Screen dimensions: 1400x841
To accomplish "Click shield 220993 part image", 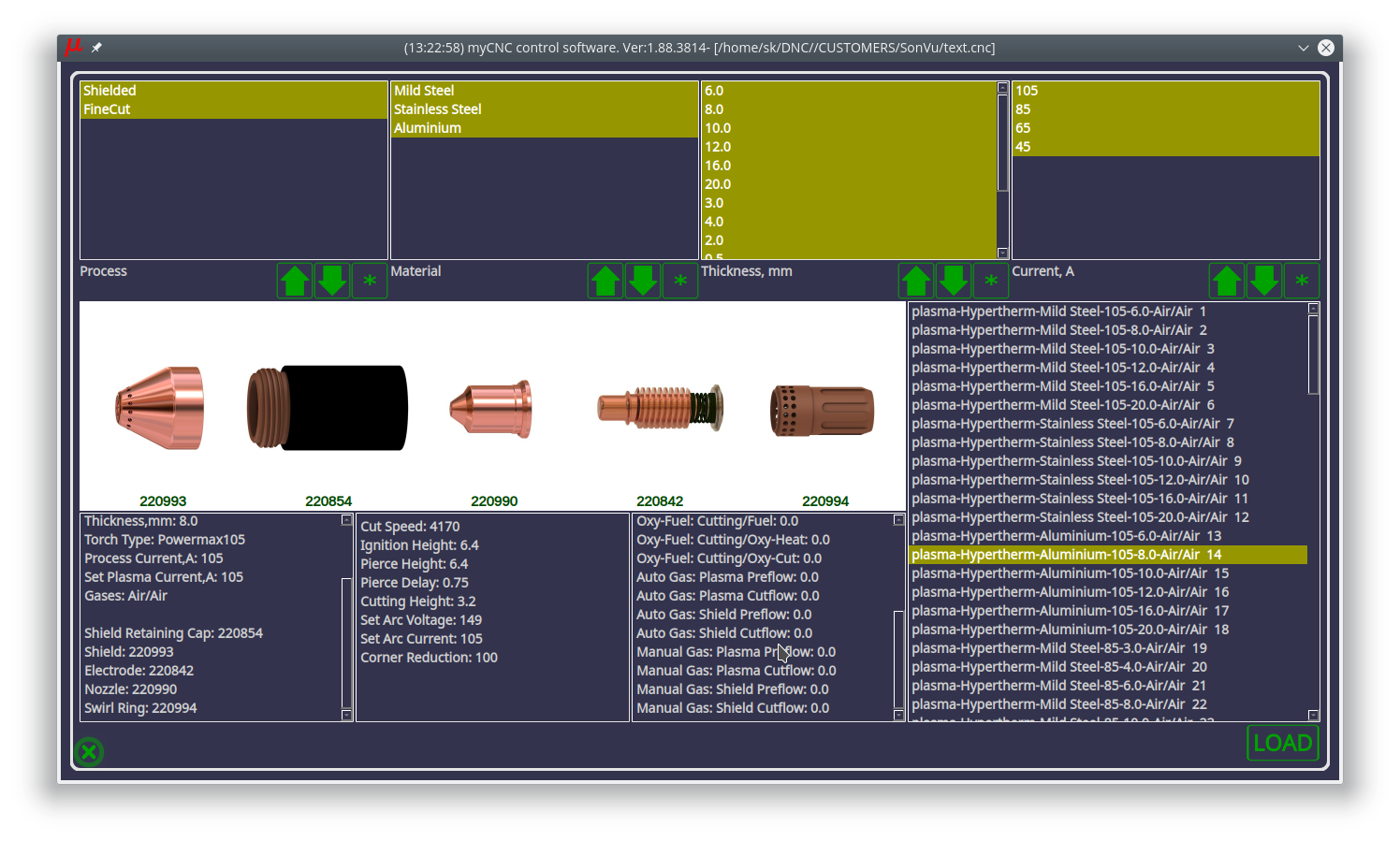I will [160, 409].
